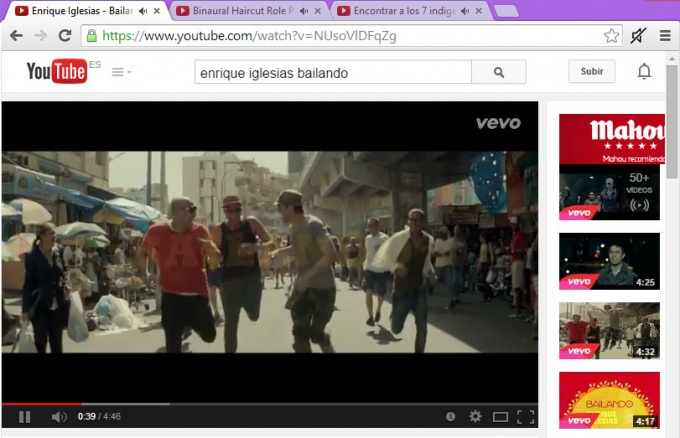Open the notifications bell

point(644,72)
